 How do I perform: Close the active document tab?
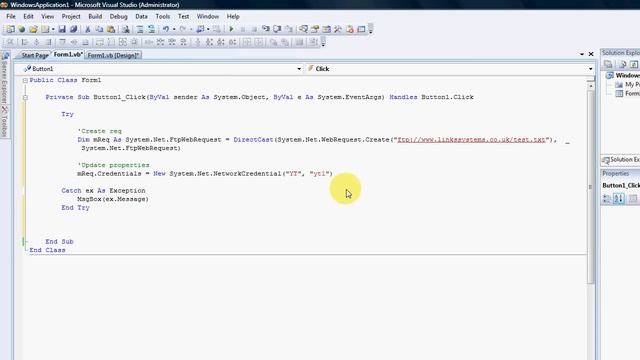point(591,54)
